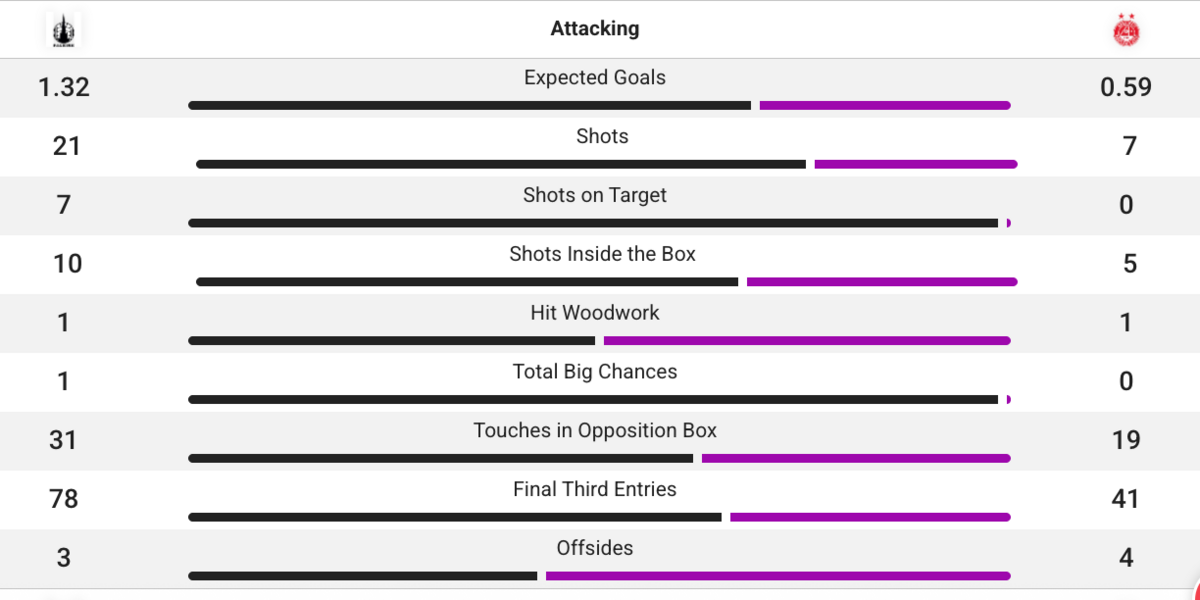Image resolution: width=1200 pixels, height=600 pixels.
Task: Click the Hit Woodwork comparison bar
Action: click(600, 340)
